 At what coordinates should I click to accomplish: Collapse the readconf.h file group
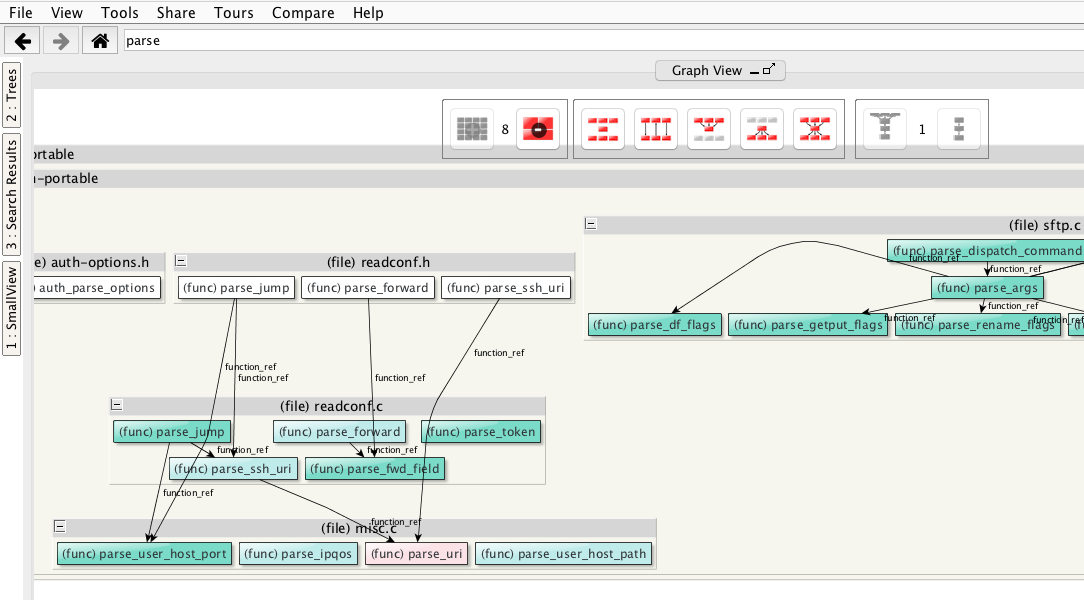181,261
